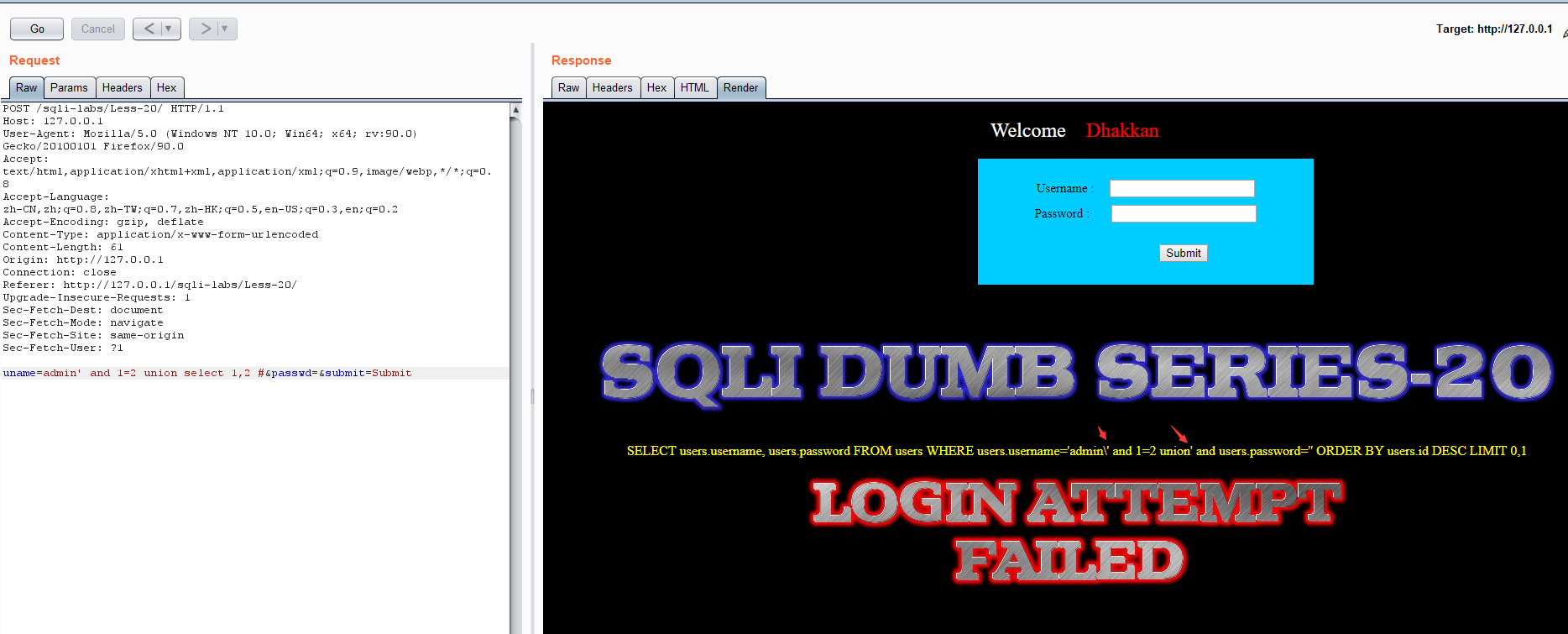Click the Dhakkan welcome name

pos(1122,130)
